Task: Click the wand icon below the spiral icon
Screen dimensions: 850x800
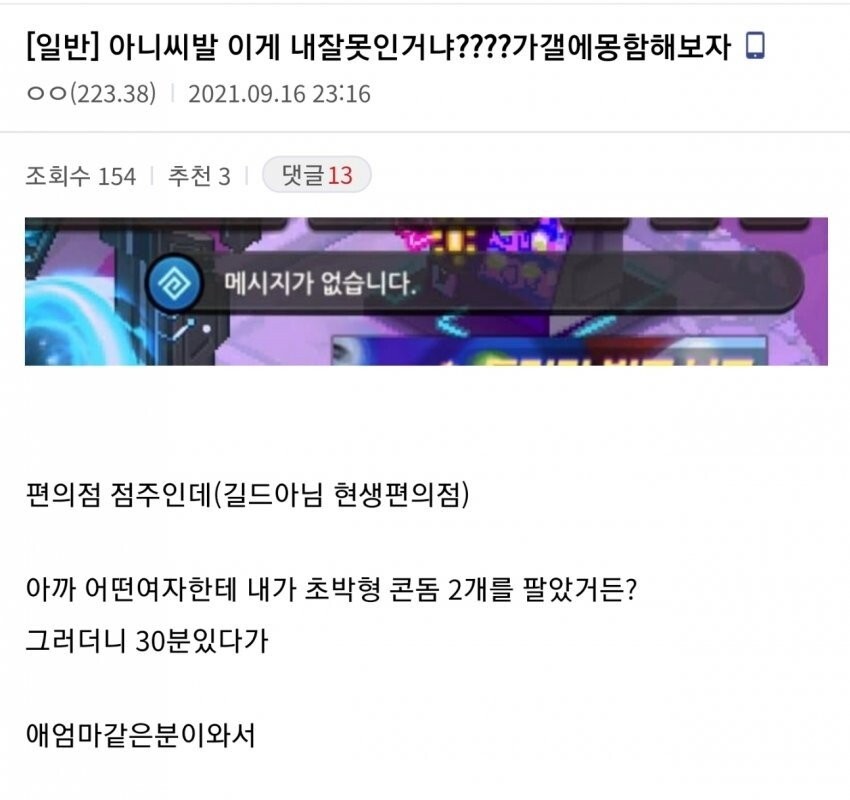Action: (184, 329)
